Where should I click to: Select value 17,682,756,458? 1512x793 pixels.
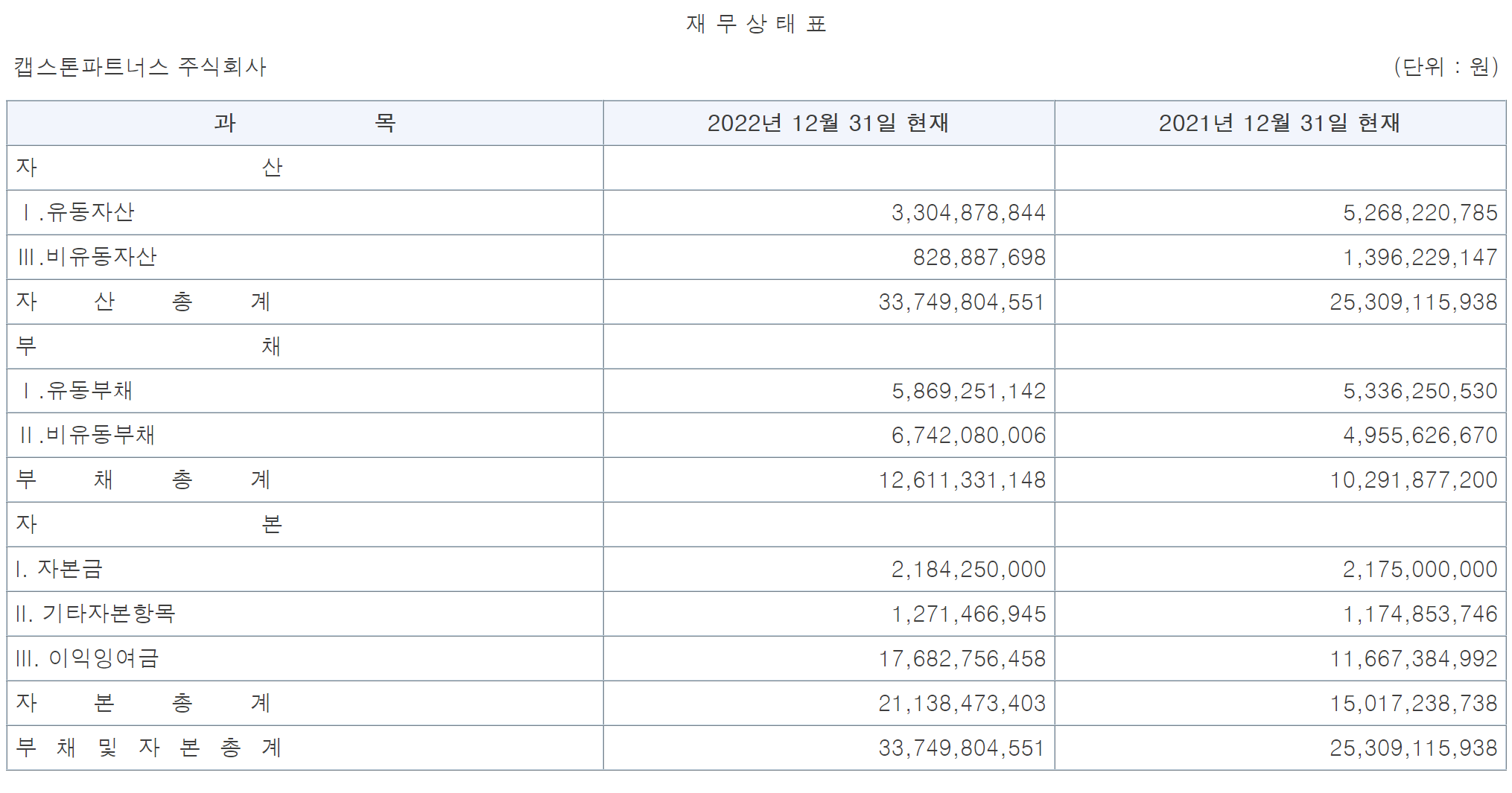click(962, 659)
